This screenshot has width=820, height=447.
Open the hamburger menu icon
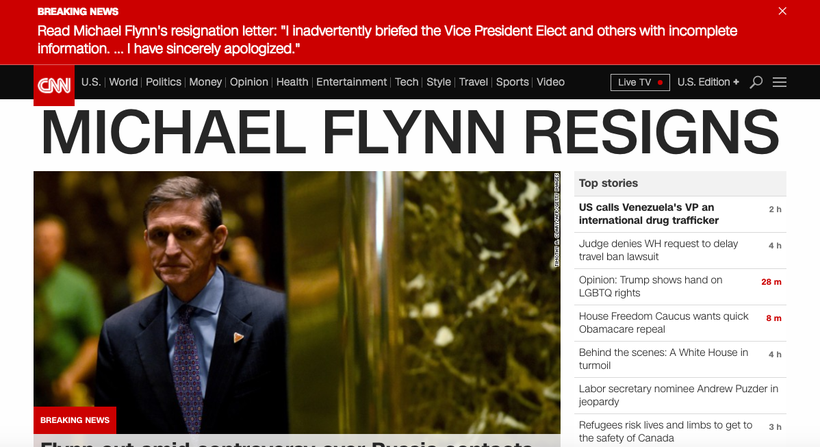pos(779,82)
